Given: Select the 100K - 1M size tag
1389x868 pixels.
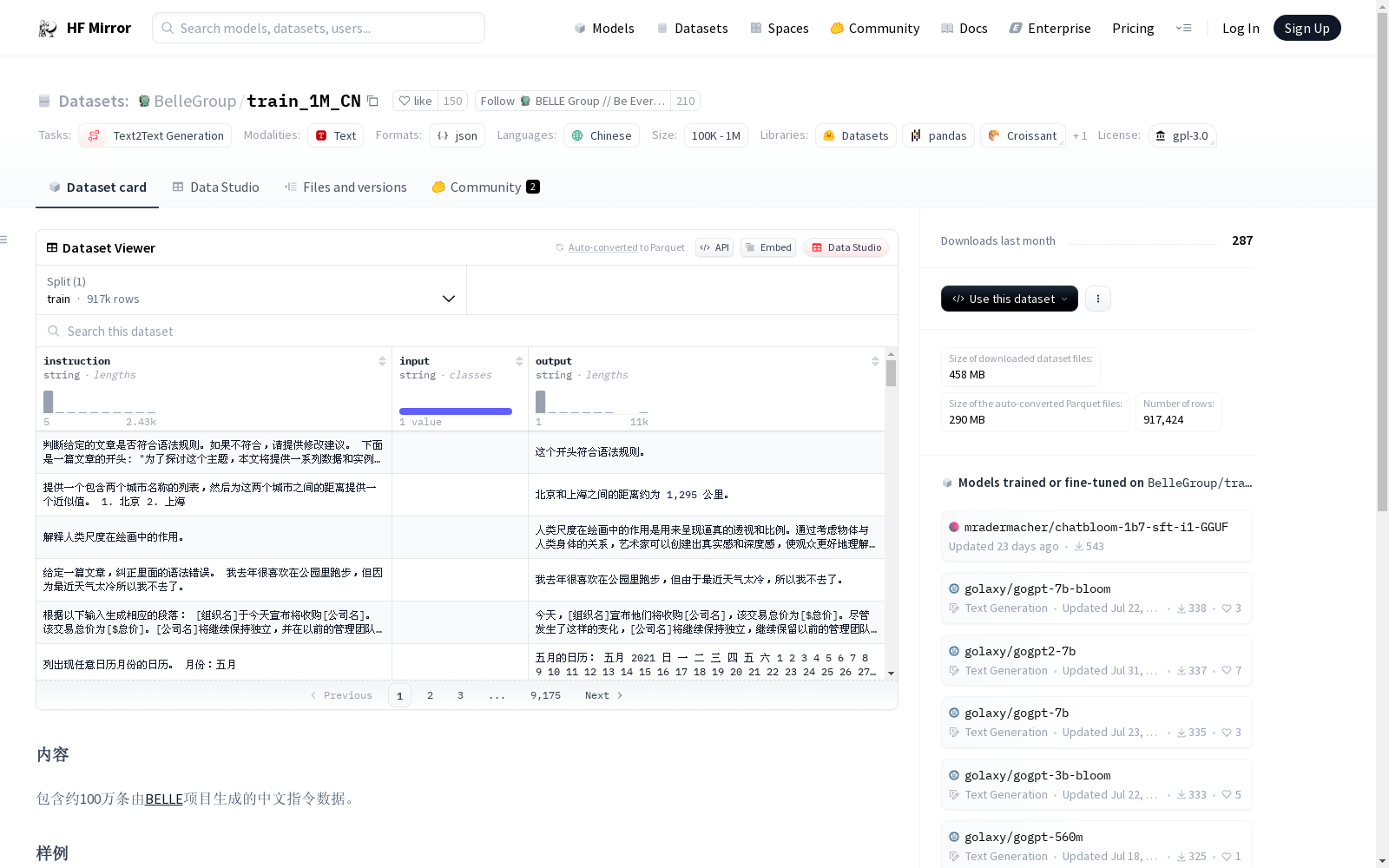Looking at the screenshot, I should 716,135.
